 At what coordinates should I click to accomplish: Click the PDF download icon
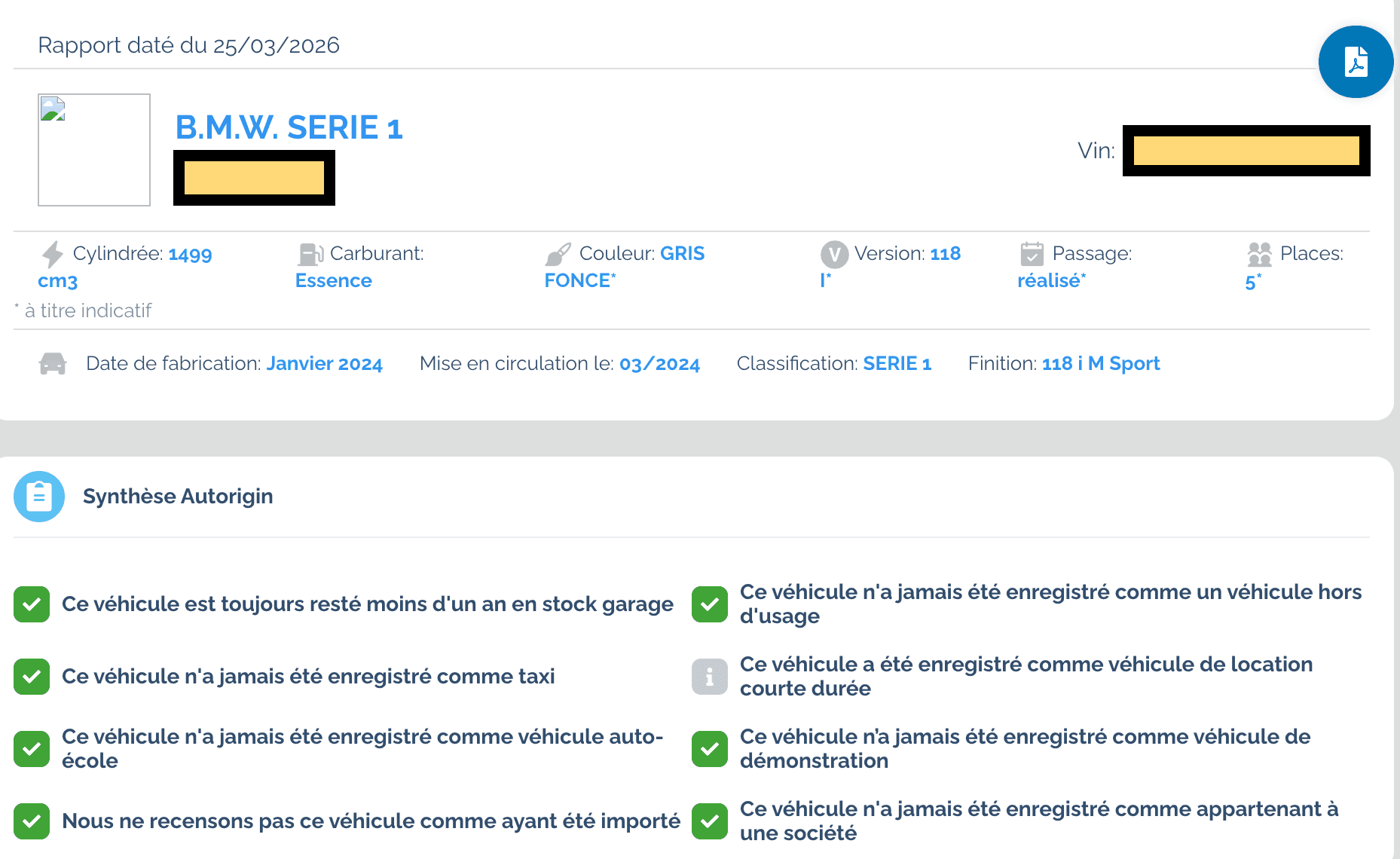[1355, 62]
